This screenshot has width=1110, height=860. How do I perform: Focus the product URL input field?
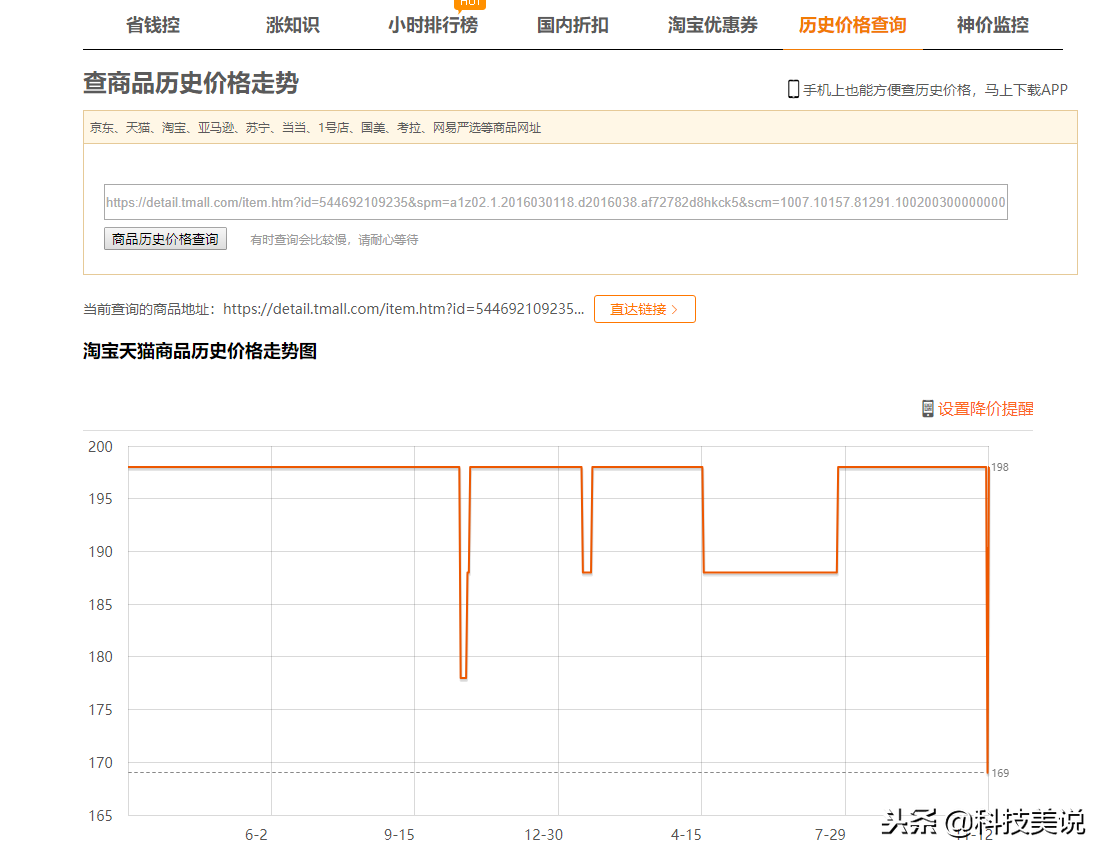[x=556, y=202]
